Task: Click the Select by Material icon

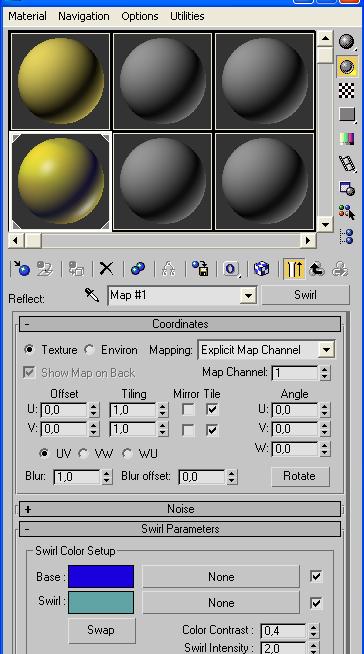Action: (347, 212)
